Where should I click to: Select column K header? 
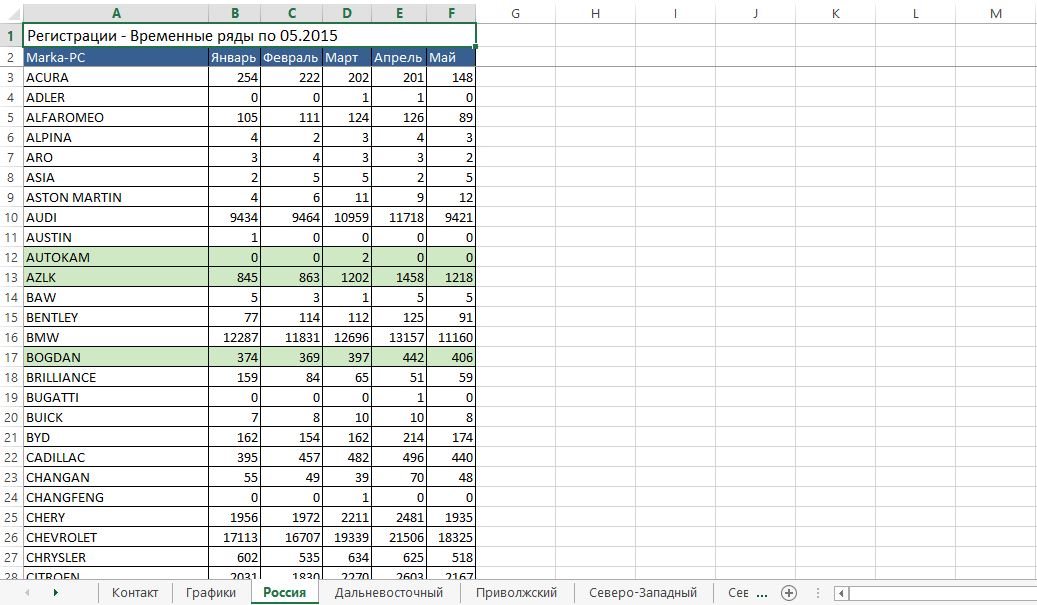click(x=835, y=13)
